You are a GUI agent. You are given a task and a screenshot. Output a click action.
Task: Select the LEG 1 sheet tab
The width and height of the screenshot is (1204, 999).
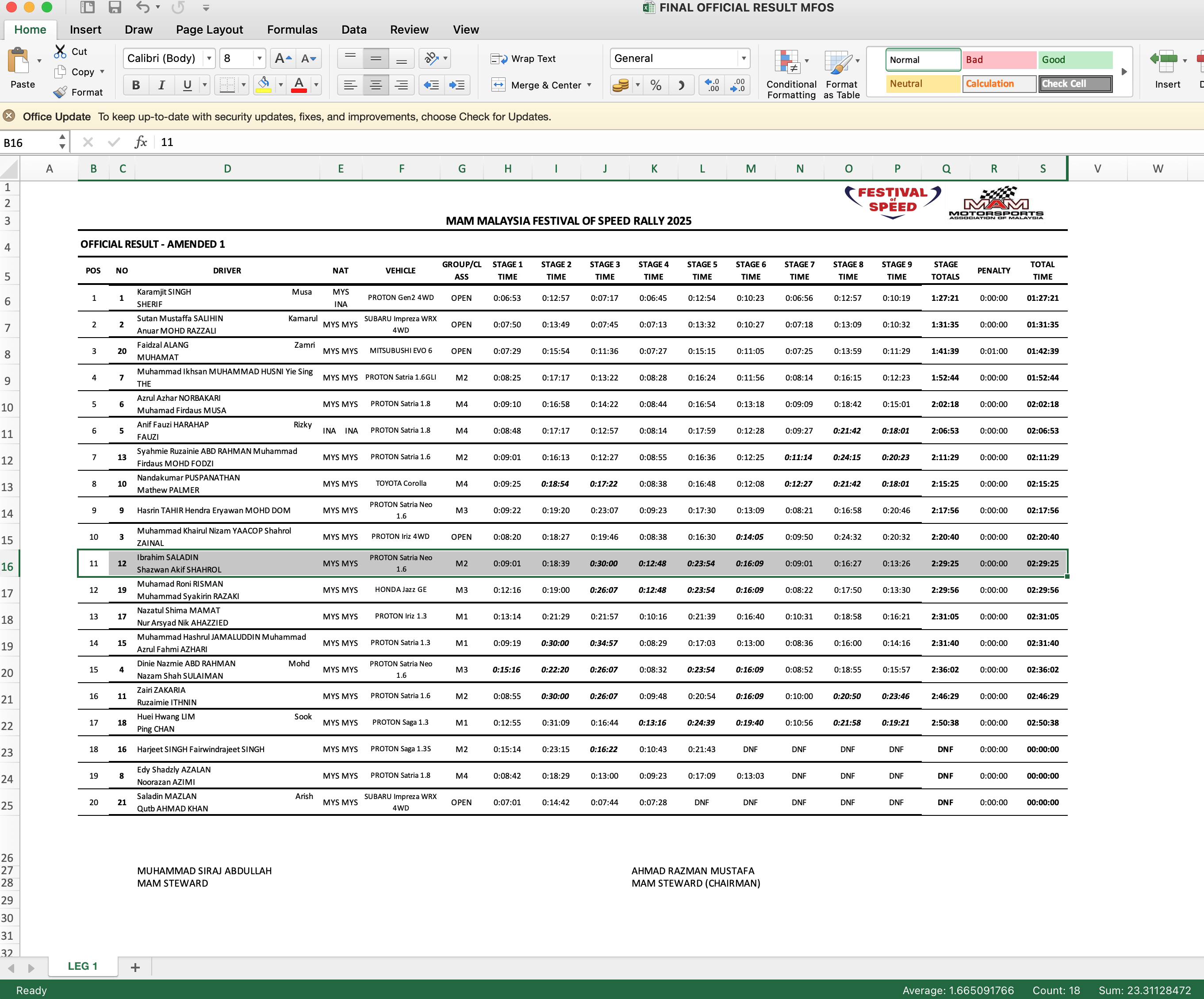tap(83, 966)
